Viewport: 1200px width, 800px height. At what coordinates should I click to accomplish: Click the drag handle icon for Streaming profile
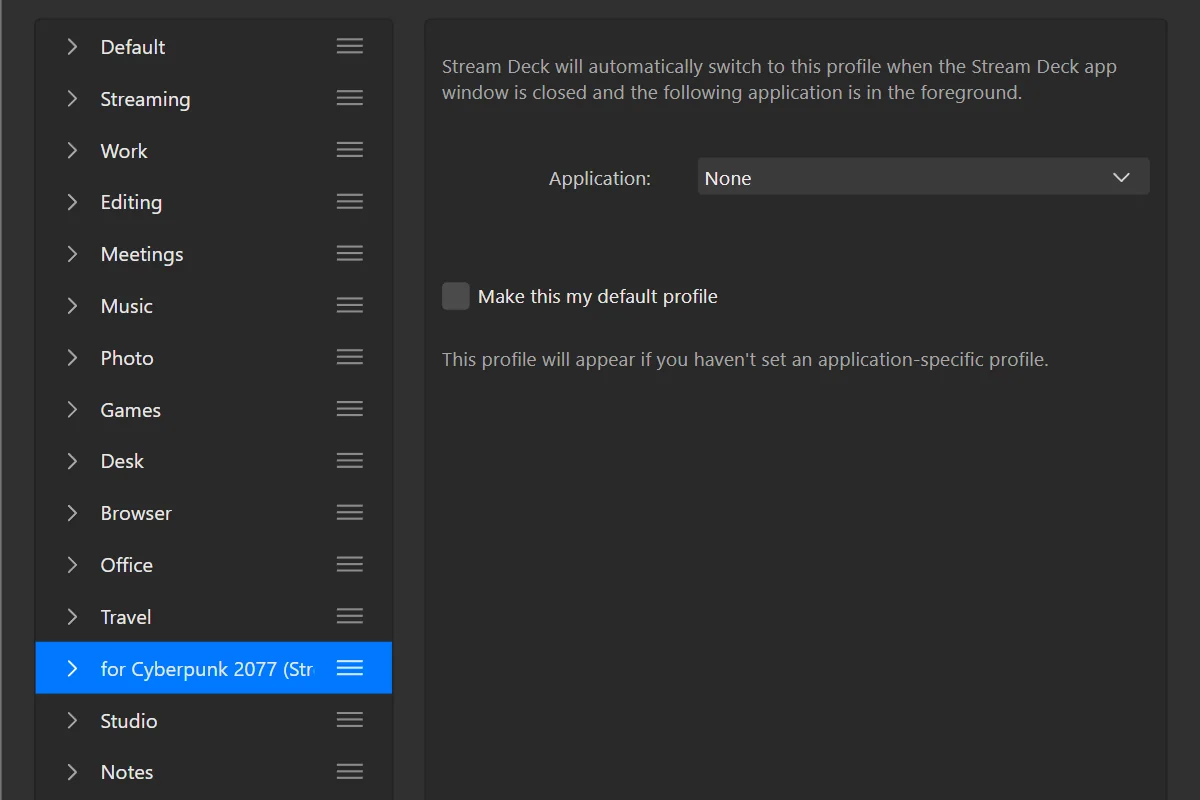click(349, 98)
